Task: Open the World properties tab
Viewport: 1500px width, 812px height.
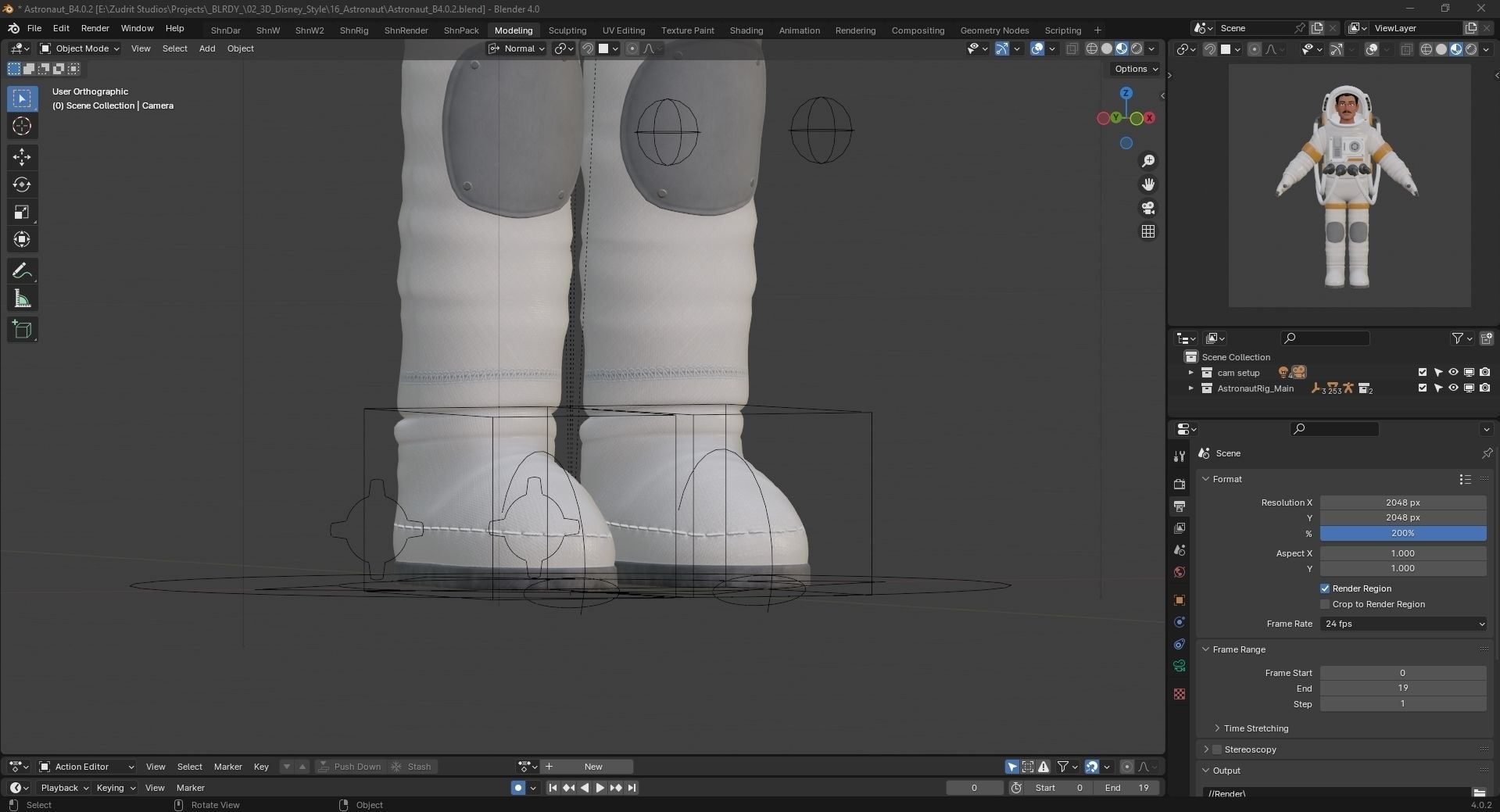Action: click(x=1180, y=572)
